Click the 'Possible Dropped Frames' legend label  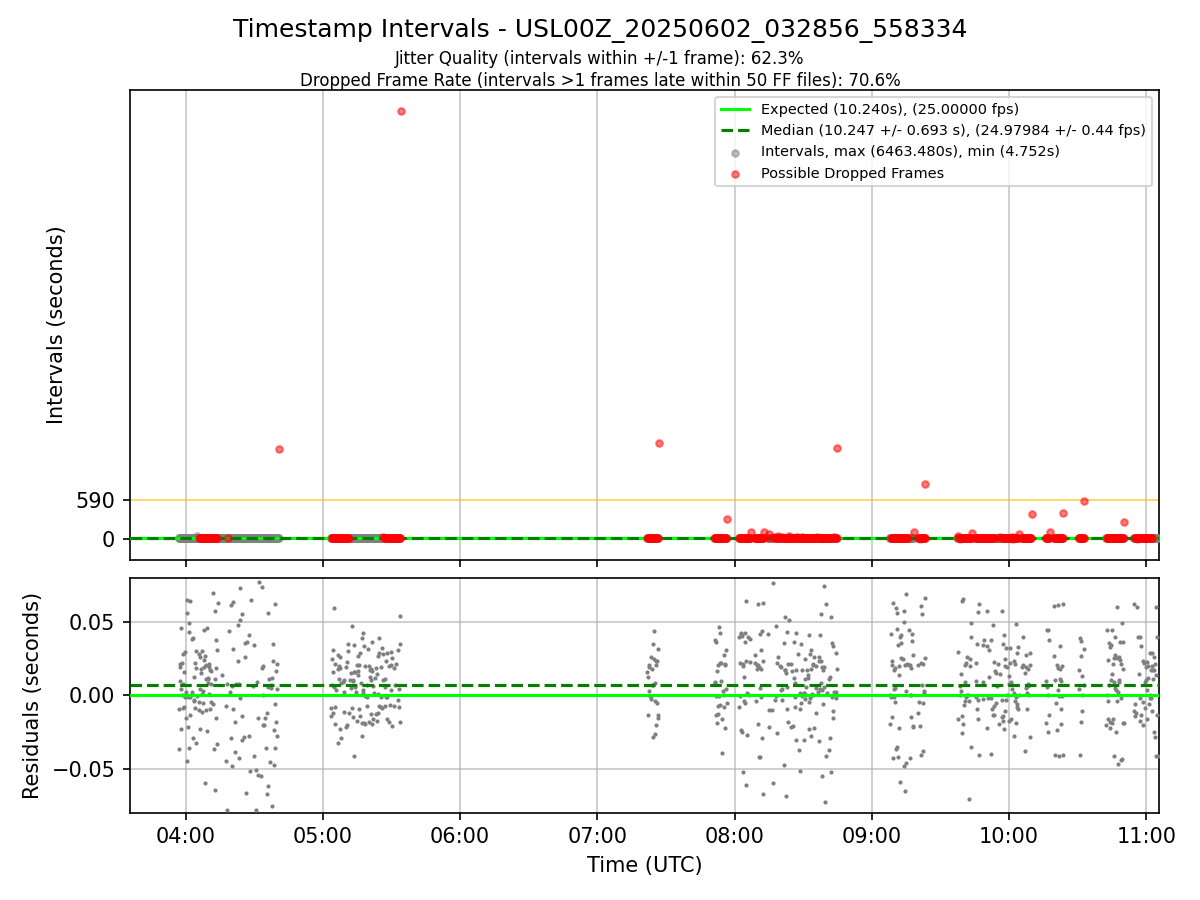click(852, 173)
